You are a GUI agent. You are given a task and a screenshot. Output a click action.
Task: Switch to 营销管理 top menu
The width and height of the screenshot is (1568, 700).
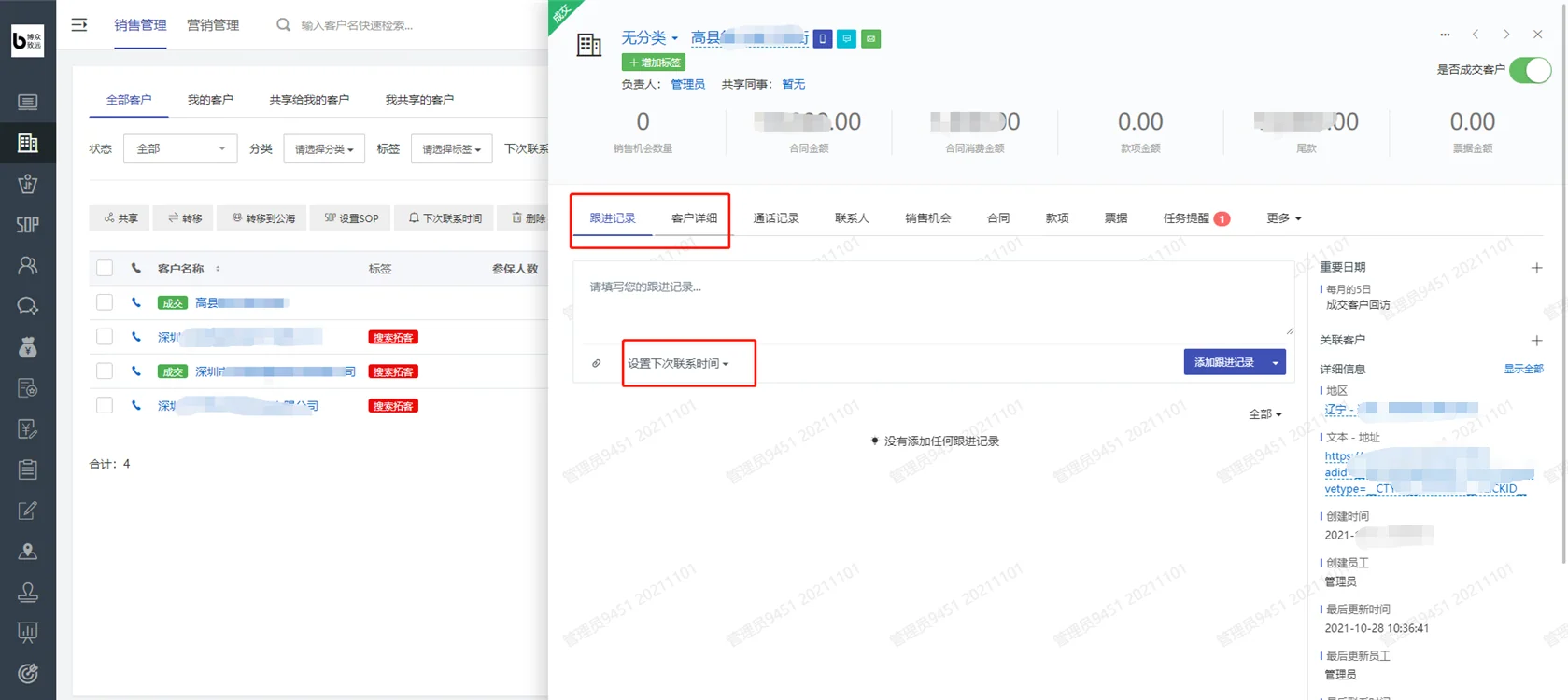click(213, 25)
